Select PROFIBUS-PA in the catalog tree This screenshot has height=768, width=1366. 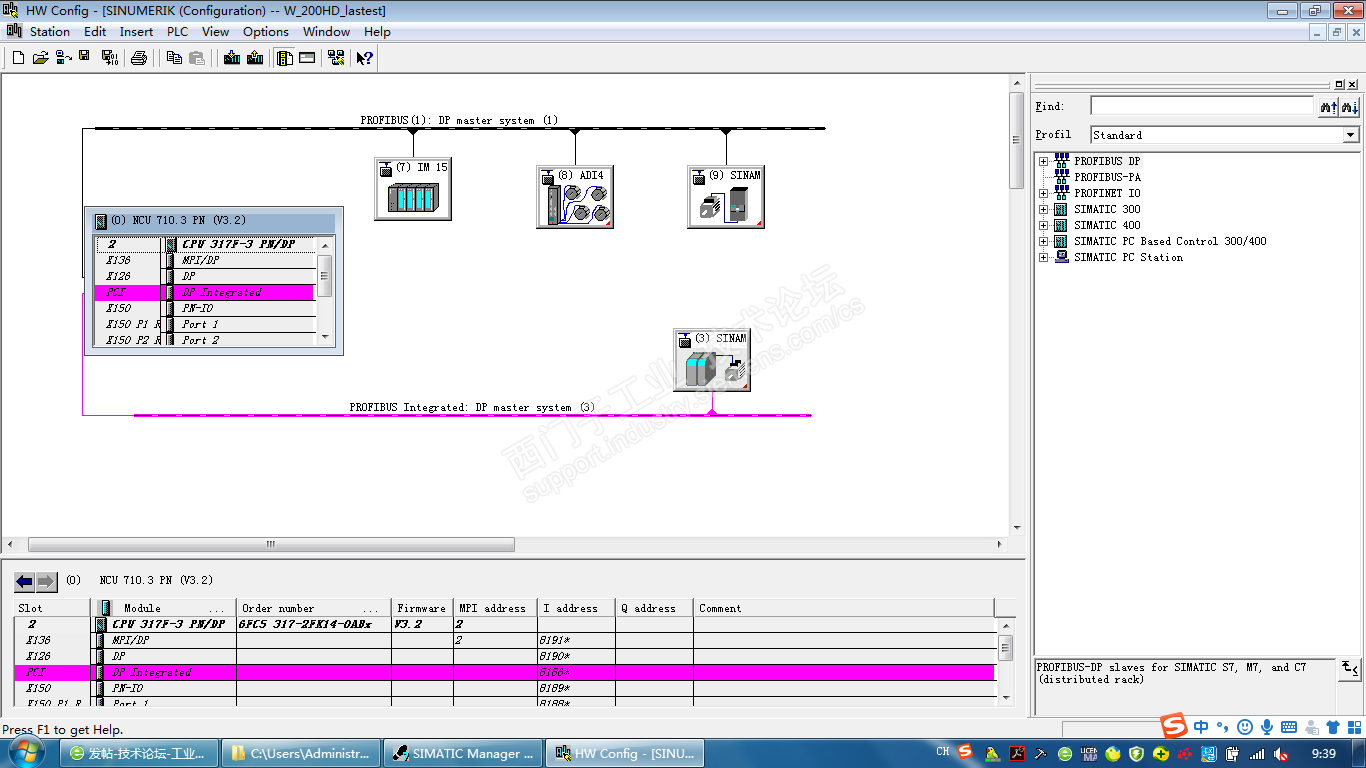tap(1107, 177)
